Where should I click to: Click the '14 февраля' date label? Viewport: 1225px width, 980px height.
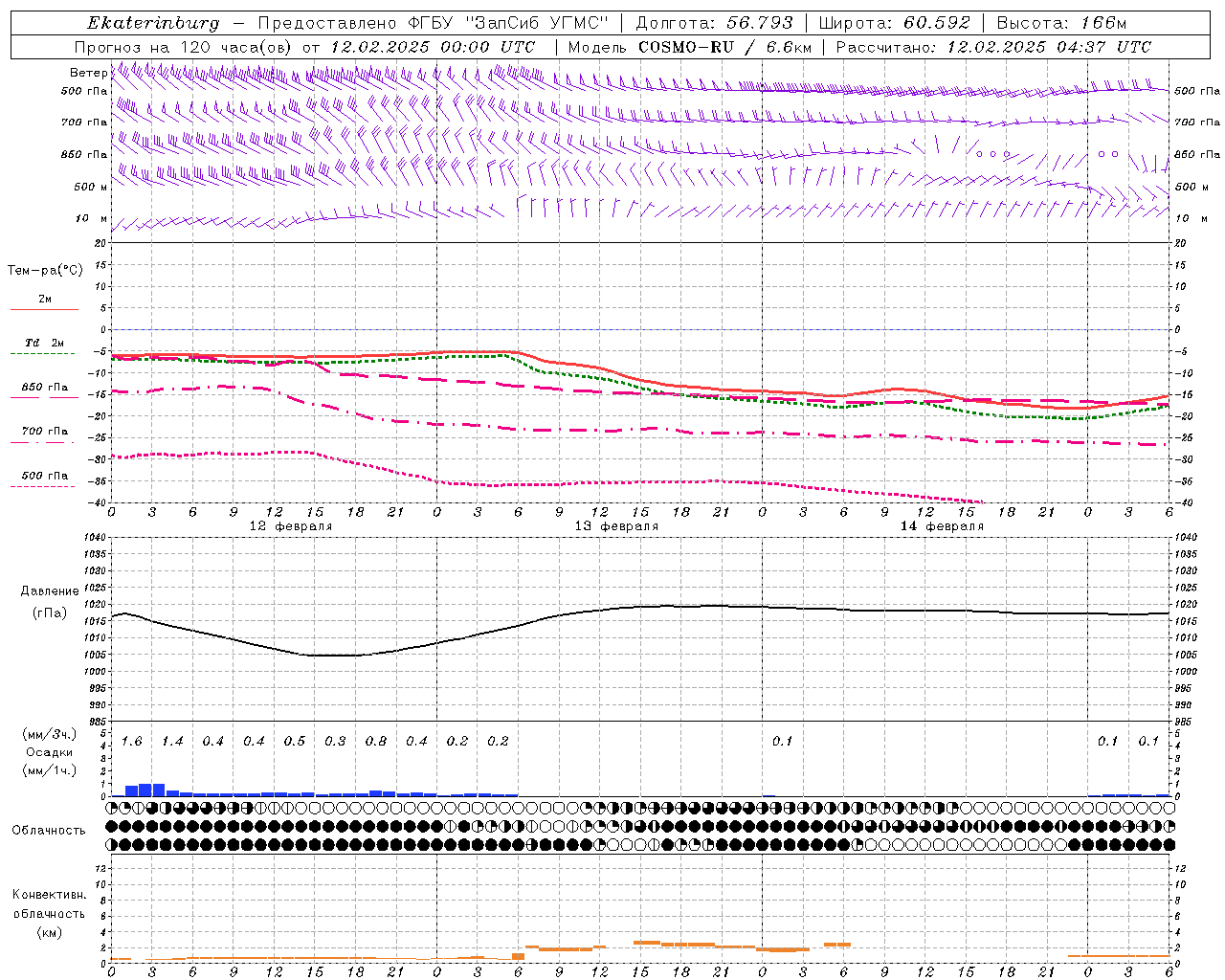point(942,526)
